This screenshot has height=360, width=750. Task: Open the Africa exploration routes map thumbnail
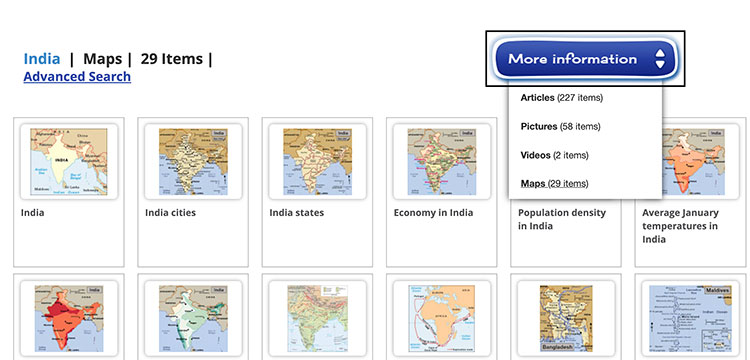[442, 319]
